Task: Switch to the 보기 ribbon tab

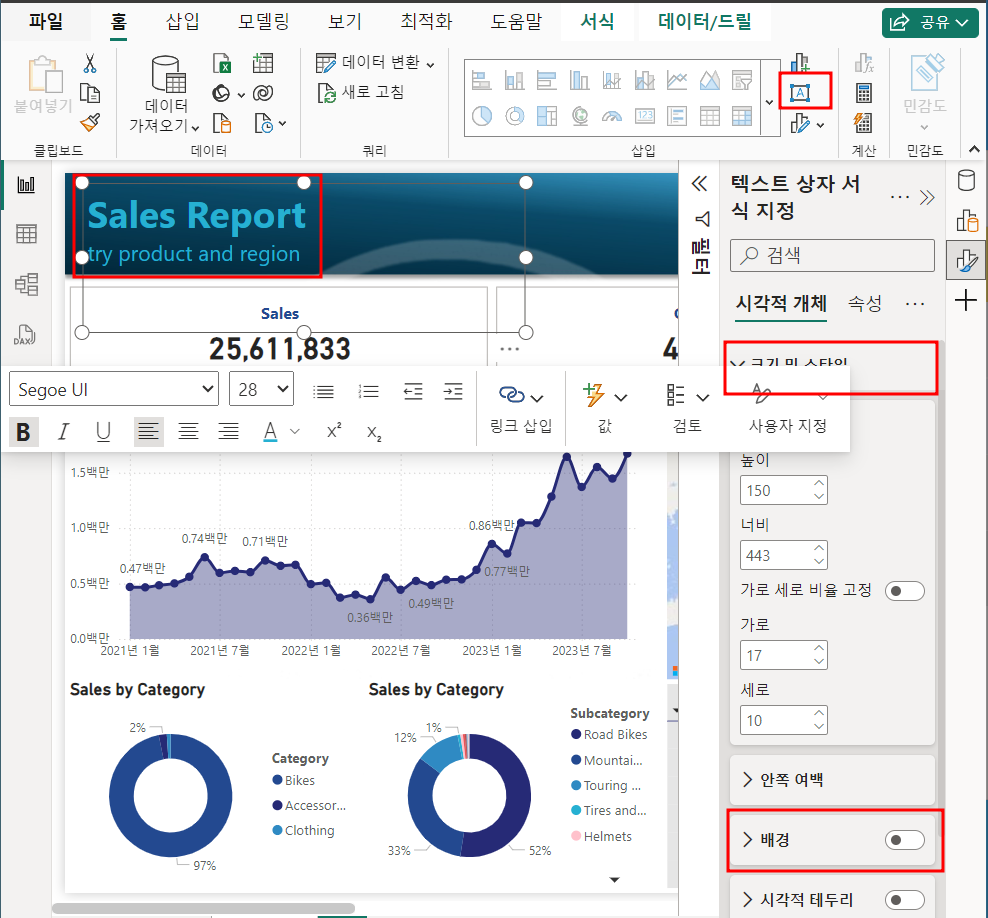Action: click(345, 21)
